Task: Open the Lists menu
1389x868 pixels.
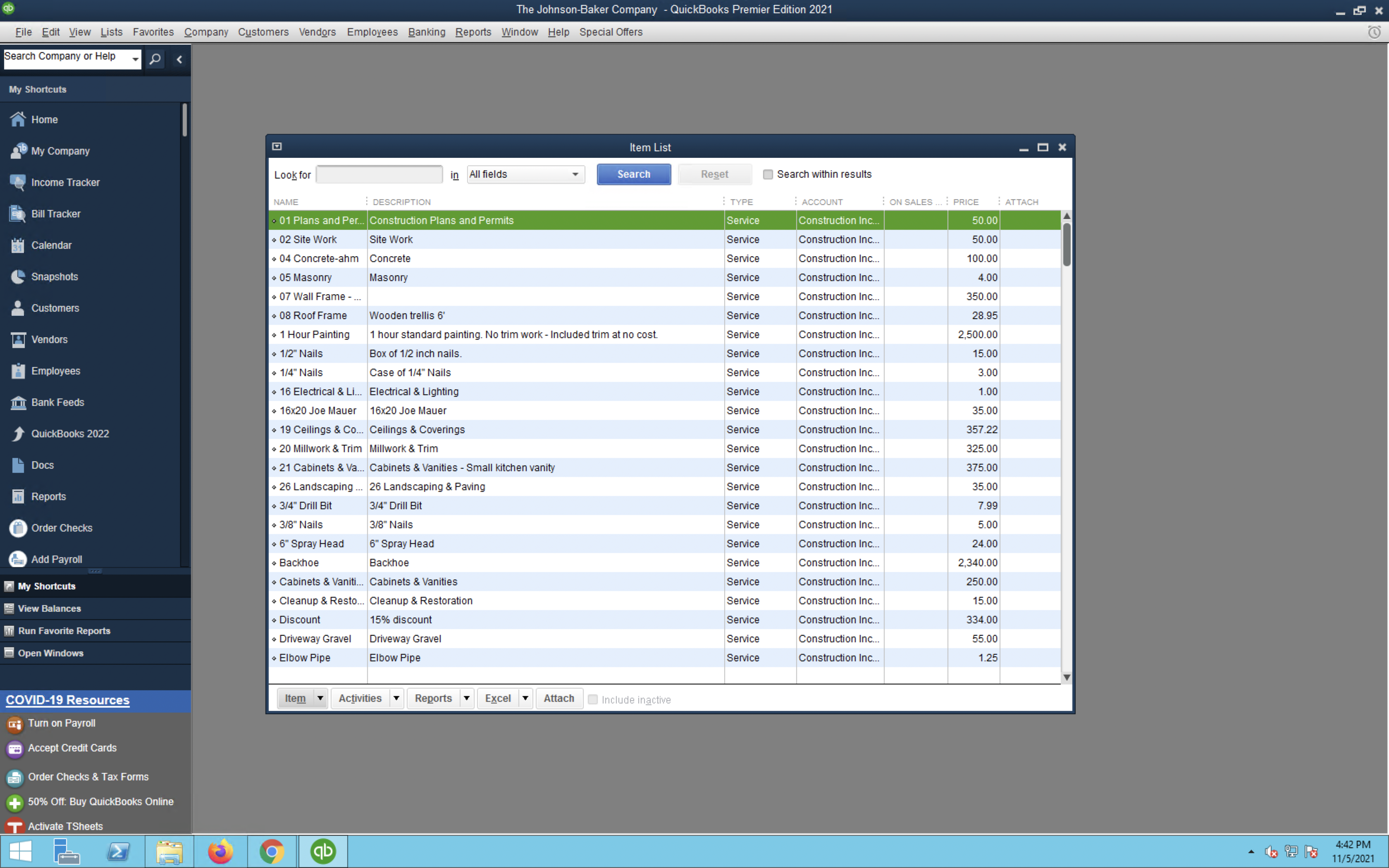Action: coord(111,32)
